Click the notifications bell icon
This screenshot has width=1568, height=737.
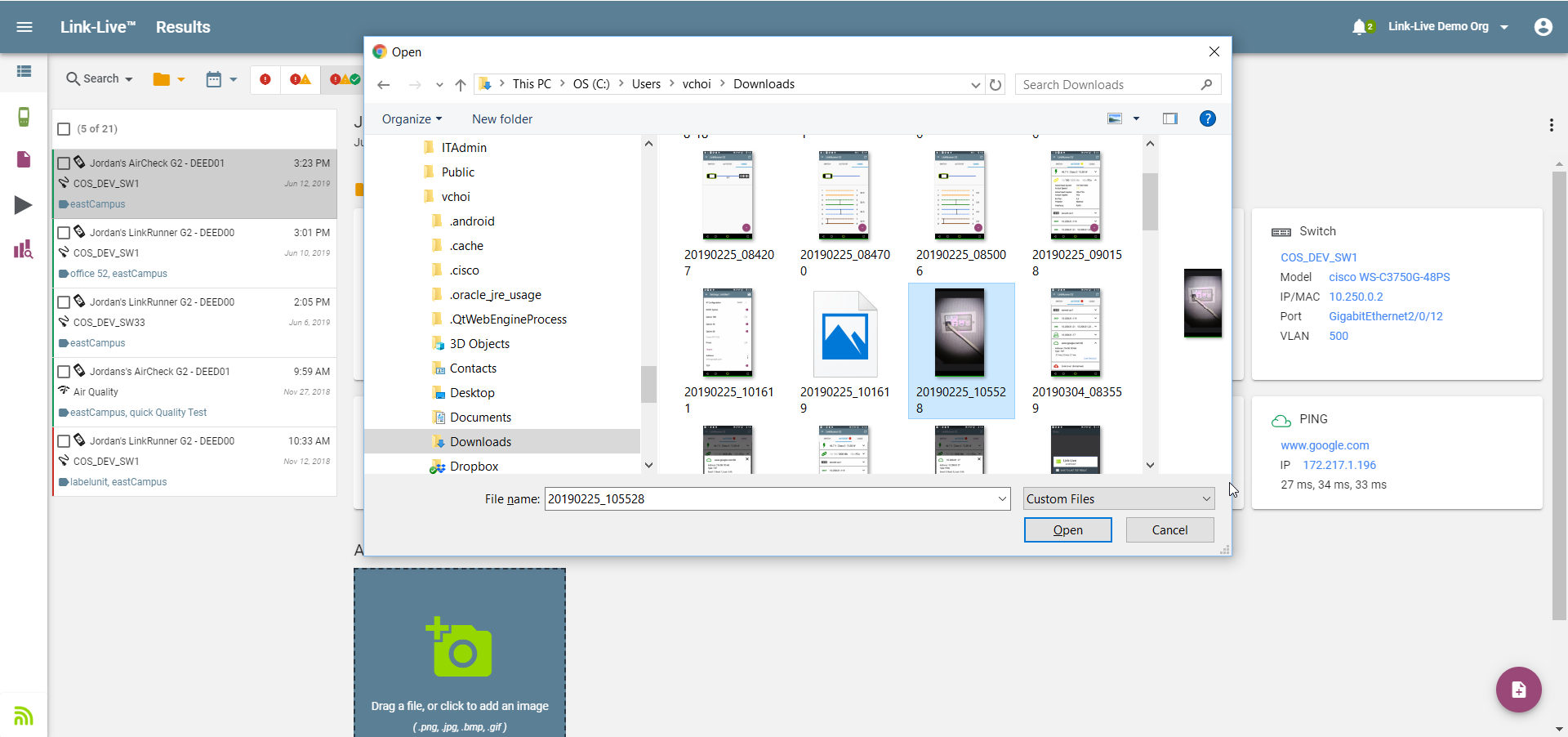click(x=1360, y=27)
